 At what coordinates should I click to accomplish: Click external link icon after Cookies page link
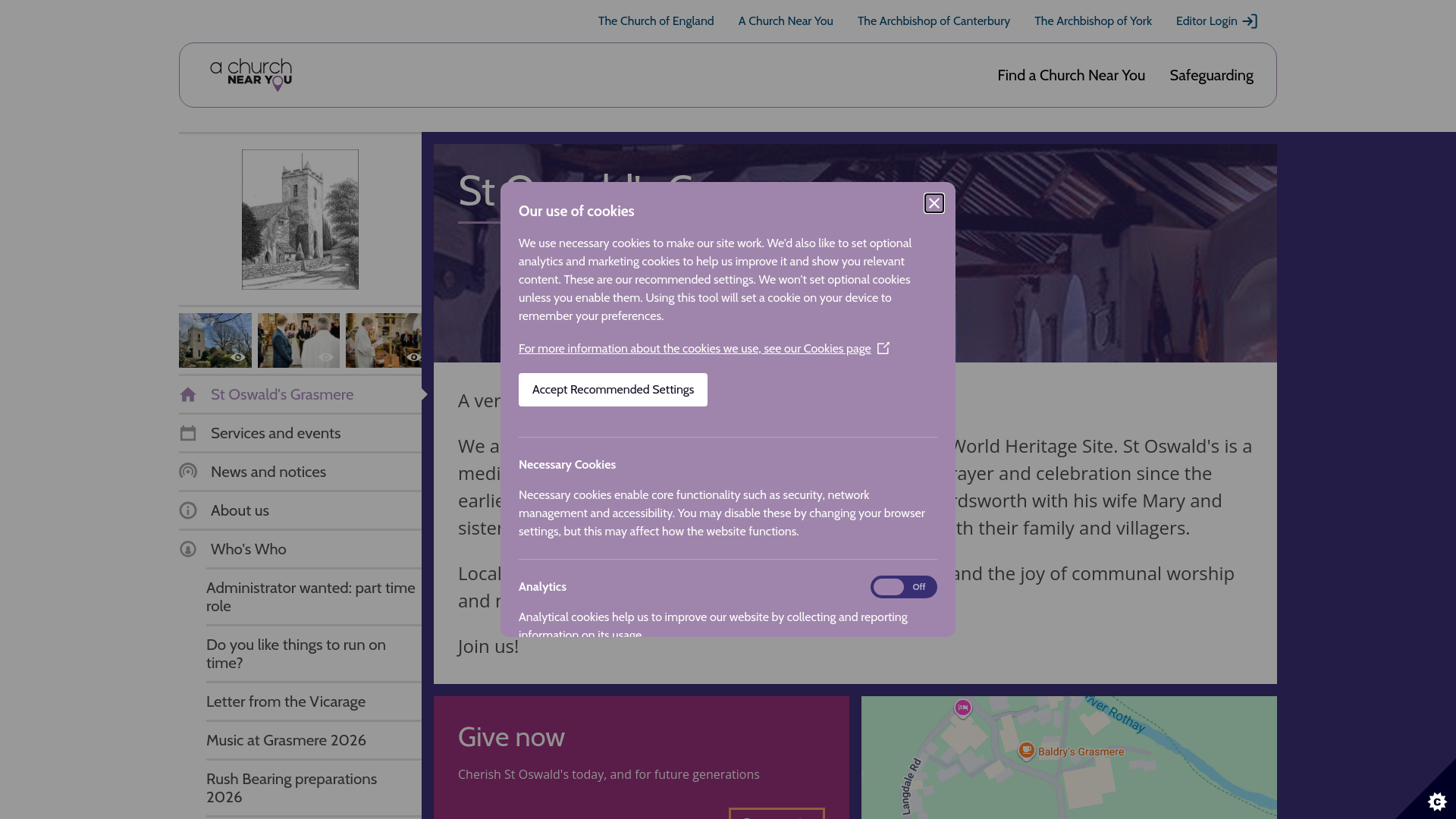coord(883,348)
